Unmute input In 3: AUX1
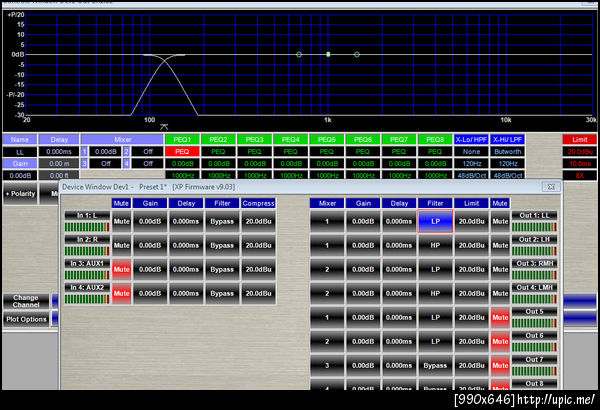Viewport: 600px width, 410px height. pos(121,270)
